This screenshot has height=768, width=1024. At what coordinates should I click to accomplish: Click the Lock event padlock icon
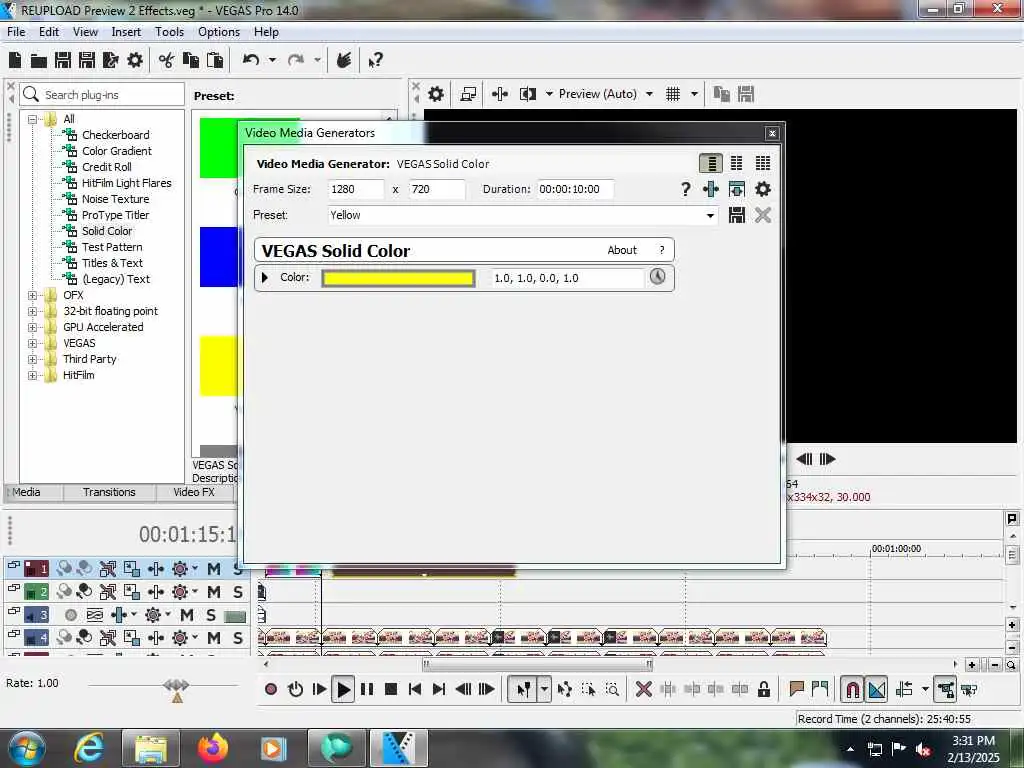click(x=763, y=689)
